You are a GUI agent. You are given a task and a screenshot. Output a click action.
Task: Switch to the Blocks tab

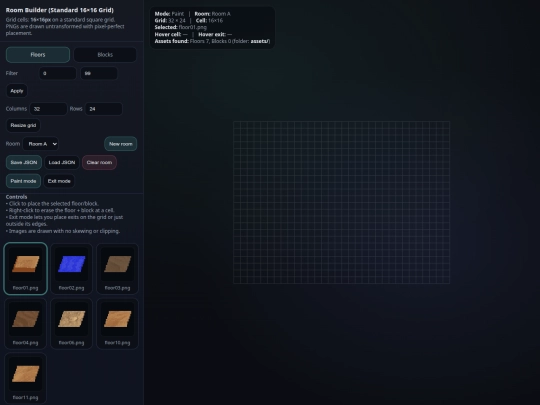tap(105, 55)
